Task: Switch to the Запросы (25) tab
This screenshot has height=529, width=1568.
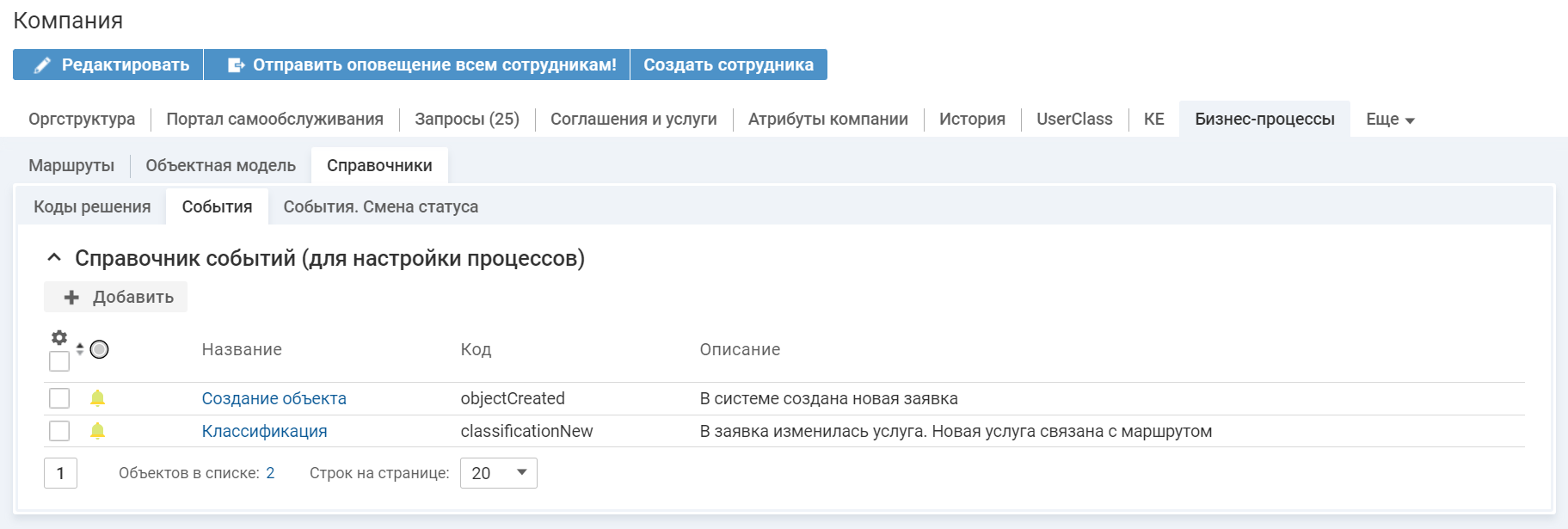Action: point(467,120)
